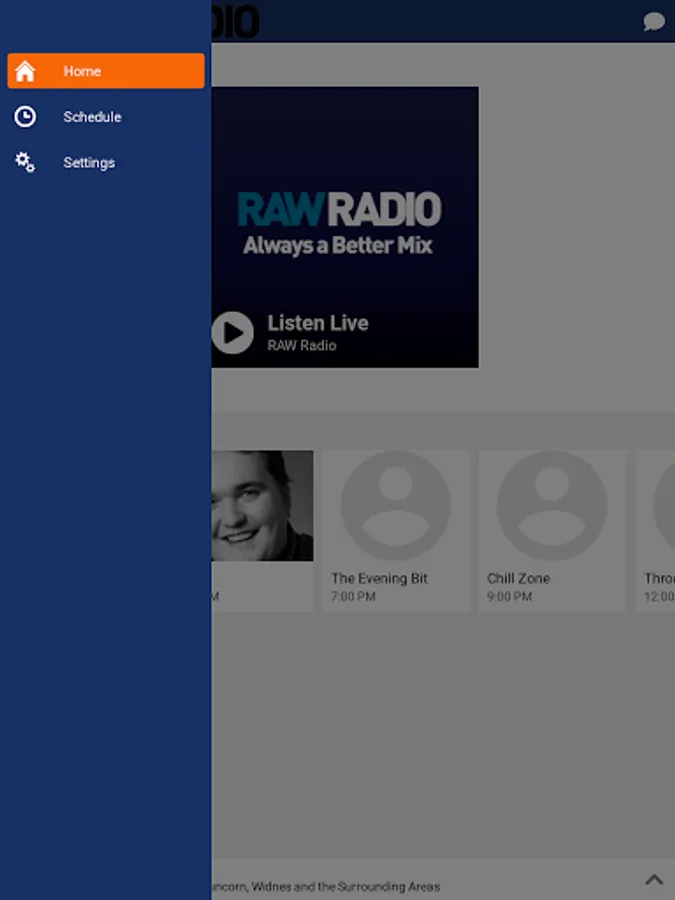Play the Listen Live stream
The height and width of the screenshot is (900, 675).
232,332
